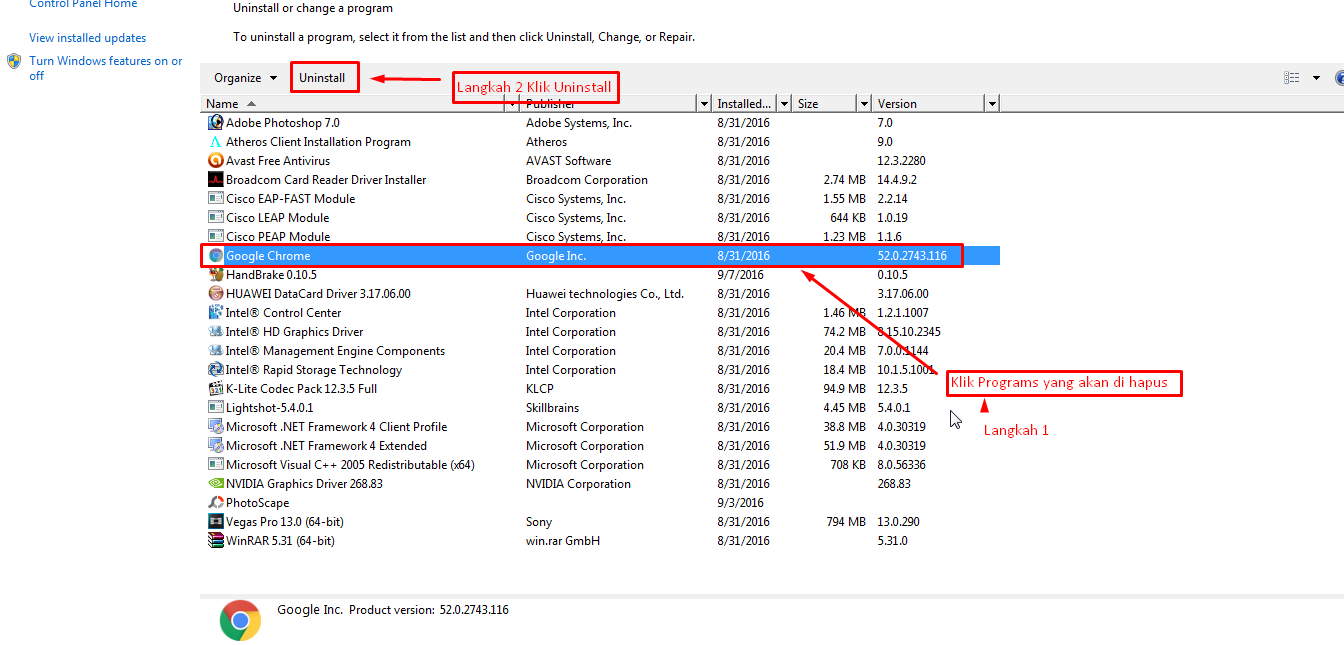Click the Intel HD Graphics Driver icon
Screen dimensions: 1344x645
click(x=215, y=332)
